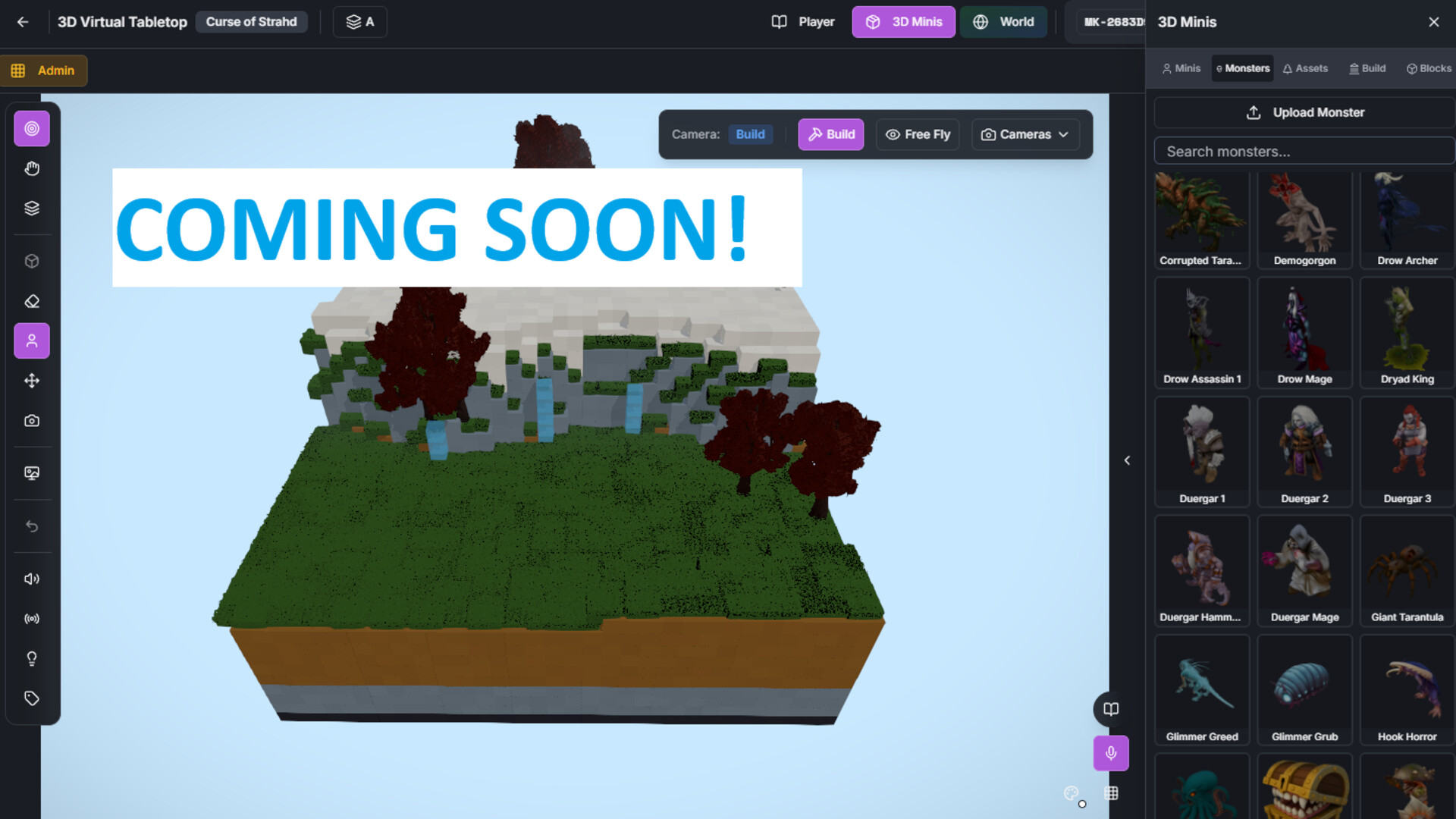Select the Drow Assassin 1 monster

(1201, 333)
